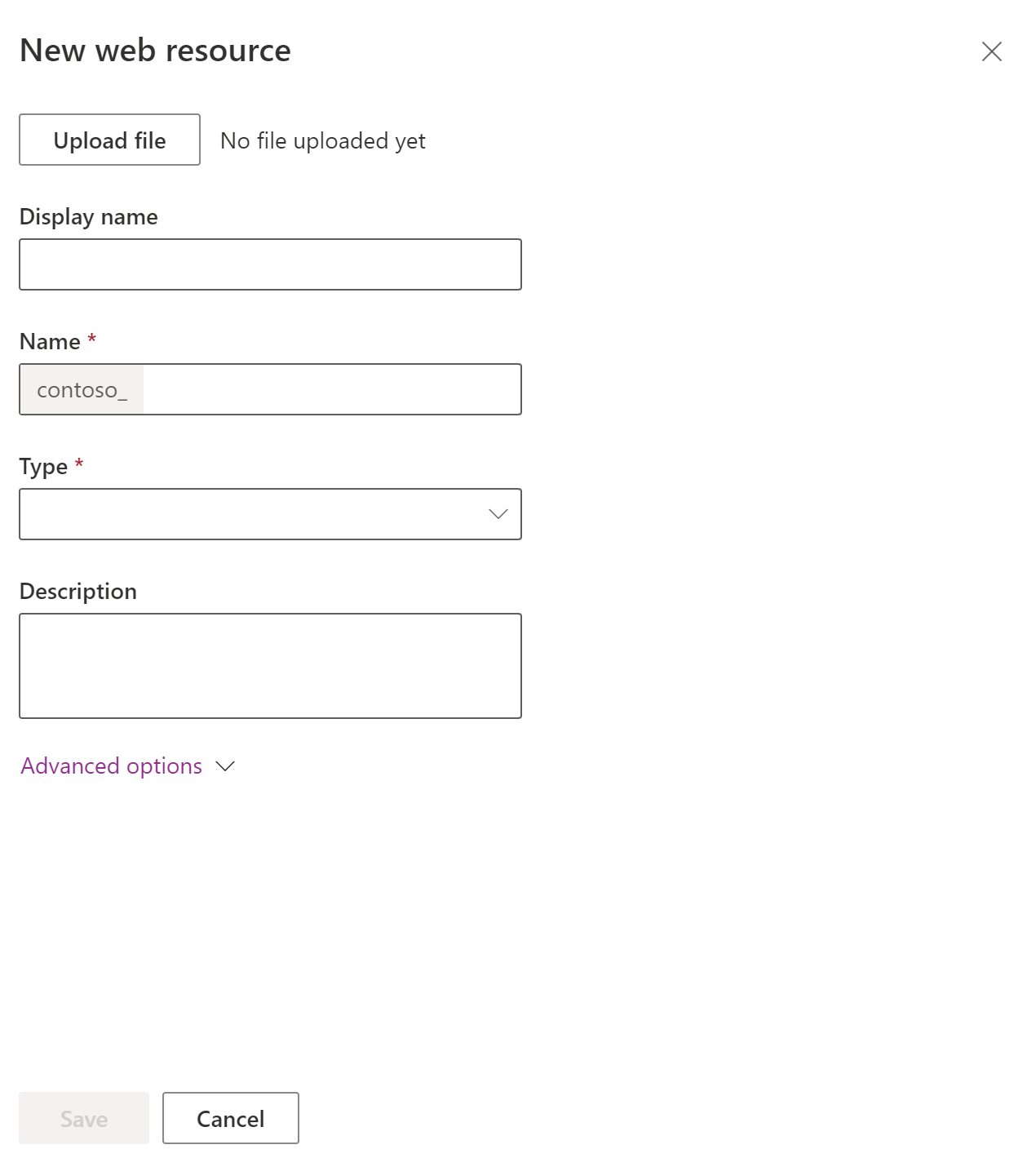
Task: Click inside the Description text area
Action: coord(269,664)
